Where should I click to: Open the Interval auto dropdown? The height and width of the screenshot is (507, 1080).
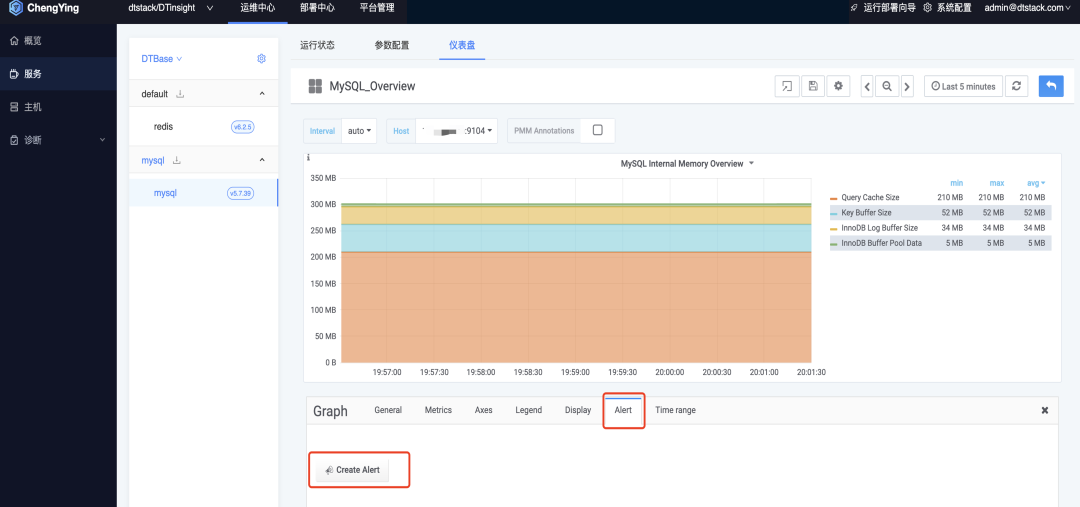point(360,131)
